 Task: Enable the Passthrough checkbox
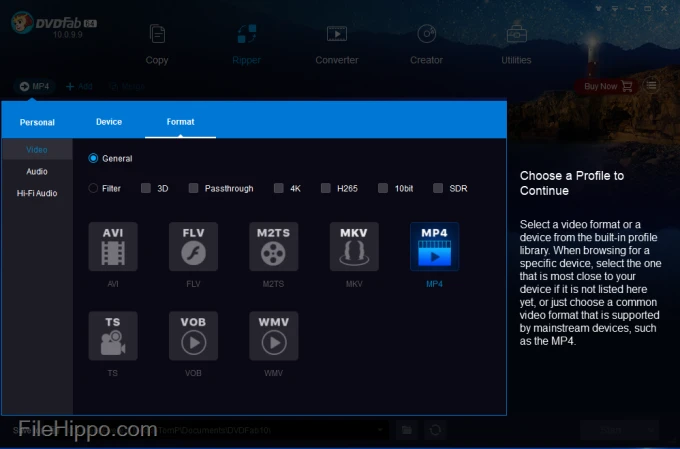pos(193,188)
